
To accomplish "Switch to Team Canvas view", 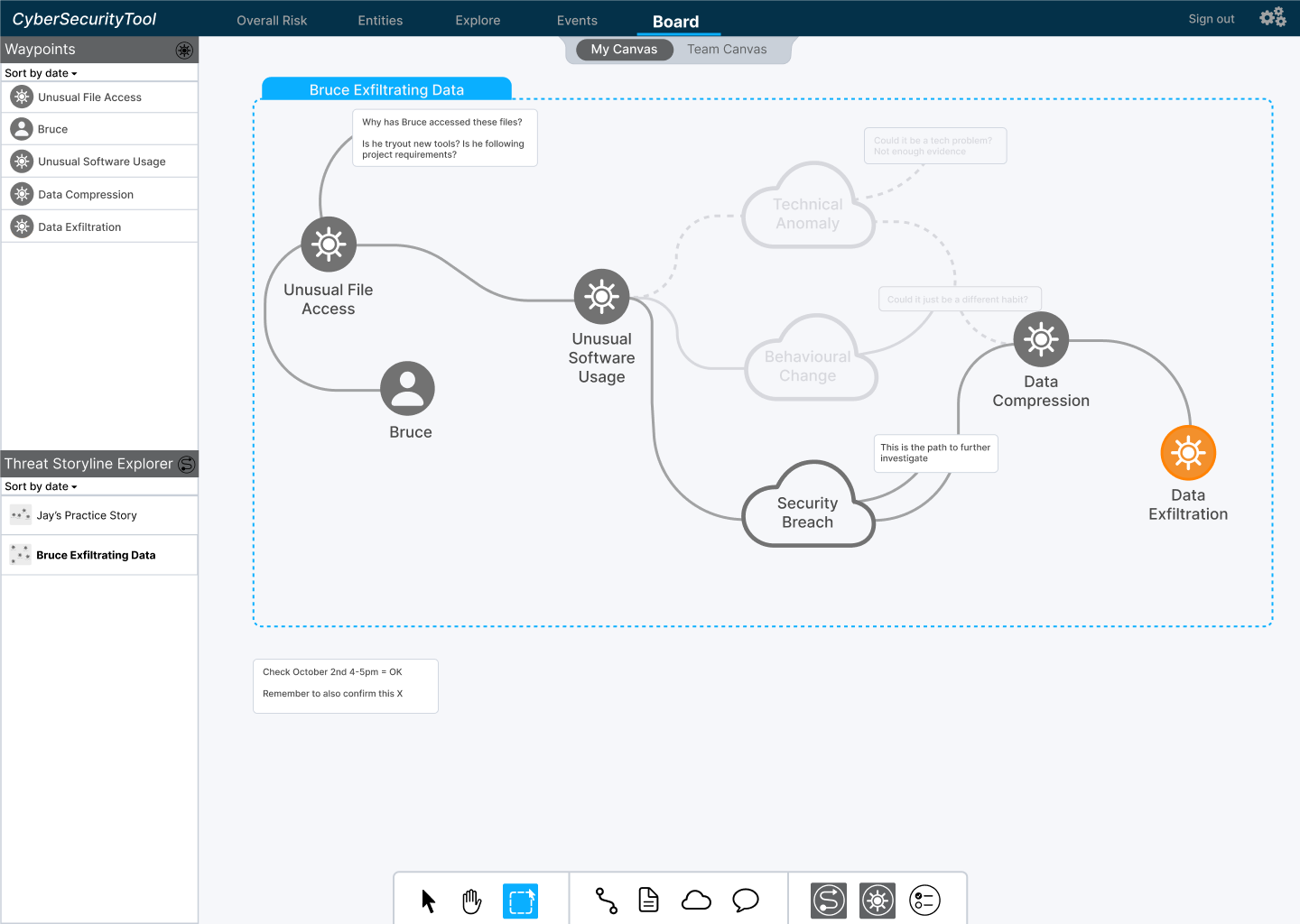I will click(727, 50).
